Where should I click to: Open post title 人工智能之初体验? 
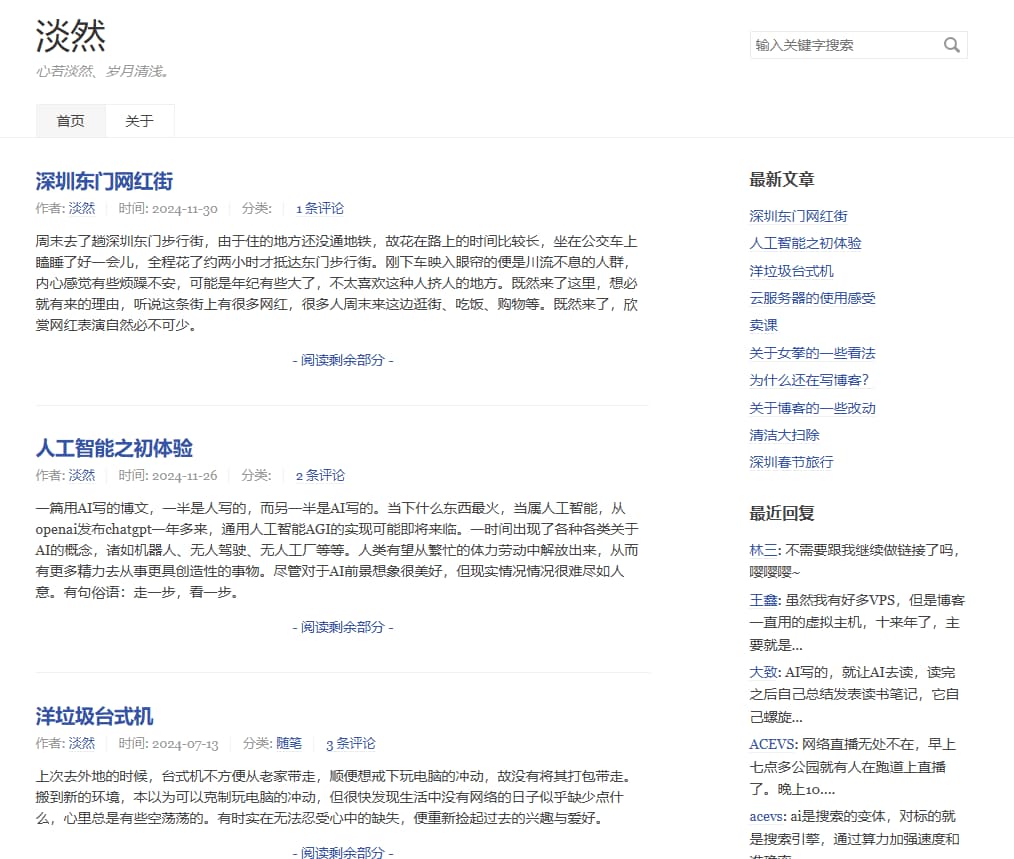click(114, 448)
